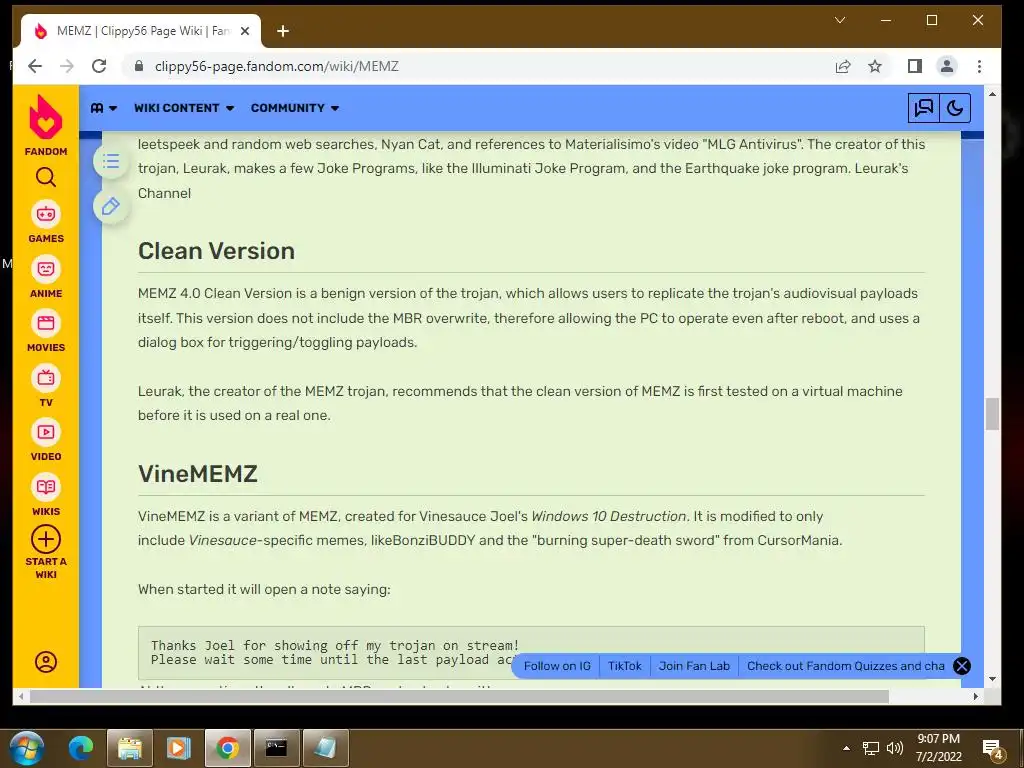Click the VineMEMZ heading

[198, 473]
